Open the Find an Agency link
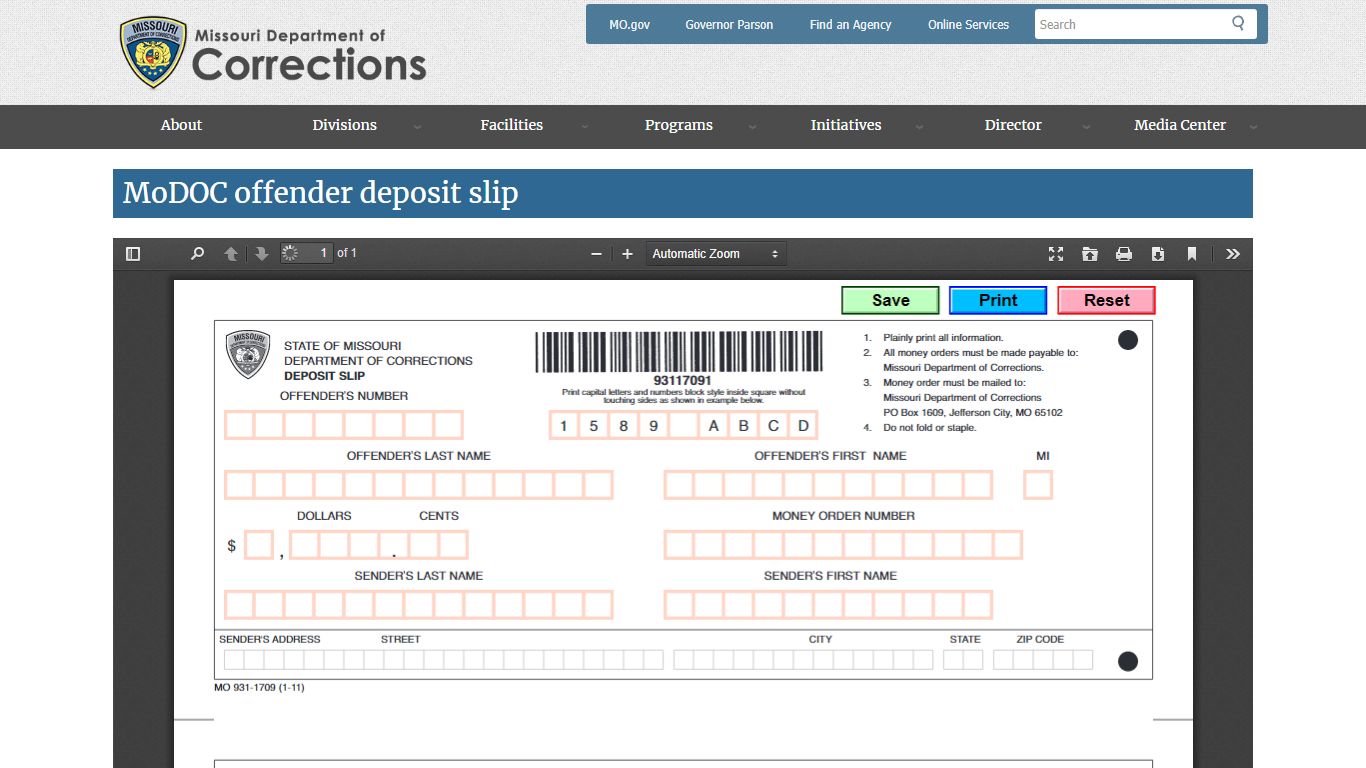 (x=850, y=25)
